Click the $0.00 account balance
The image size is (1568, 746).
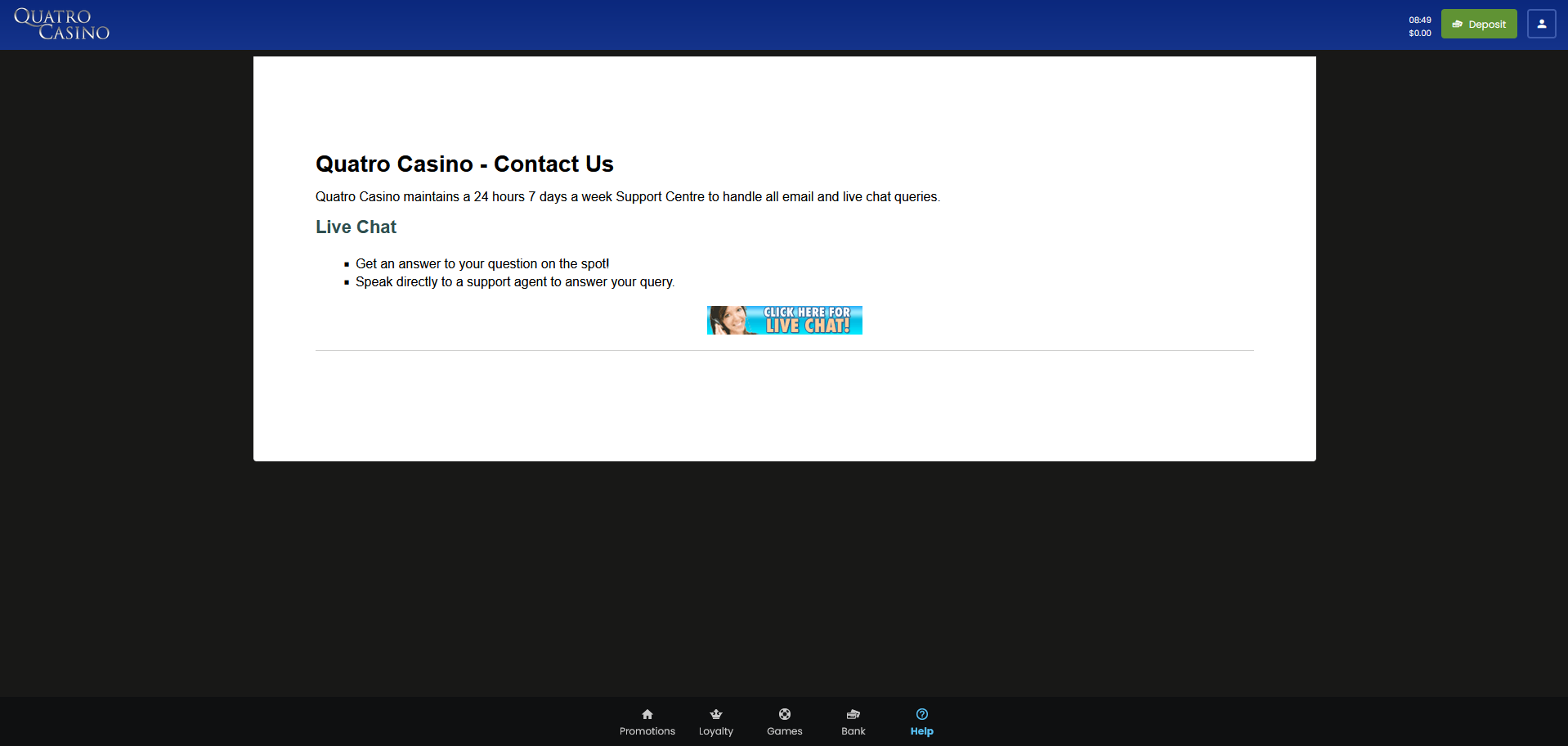pyautogui.click(x=1420, y=34)
